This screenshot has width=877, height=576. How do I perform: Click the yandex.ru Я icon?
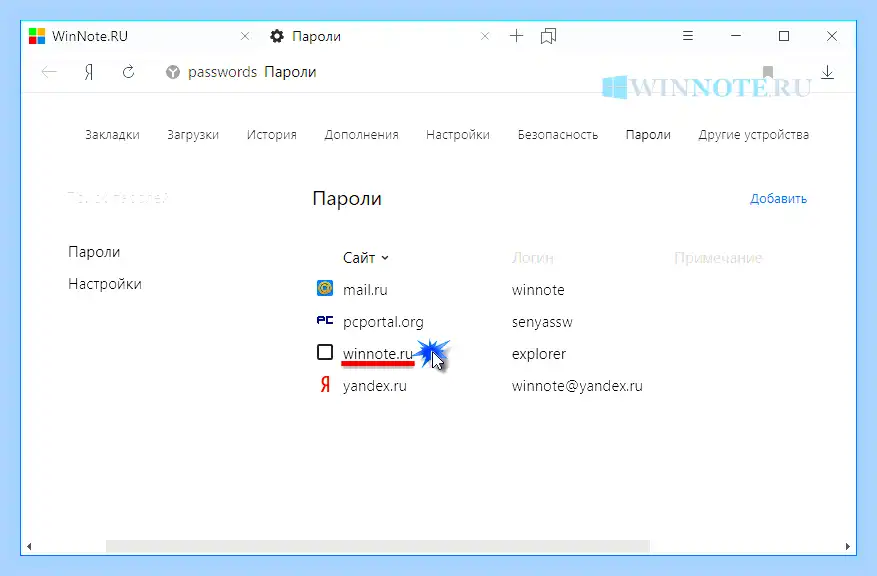coord(325,385)
